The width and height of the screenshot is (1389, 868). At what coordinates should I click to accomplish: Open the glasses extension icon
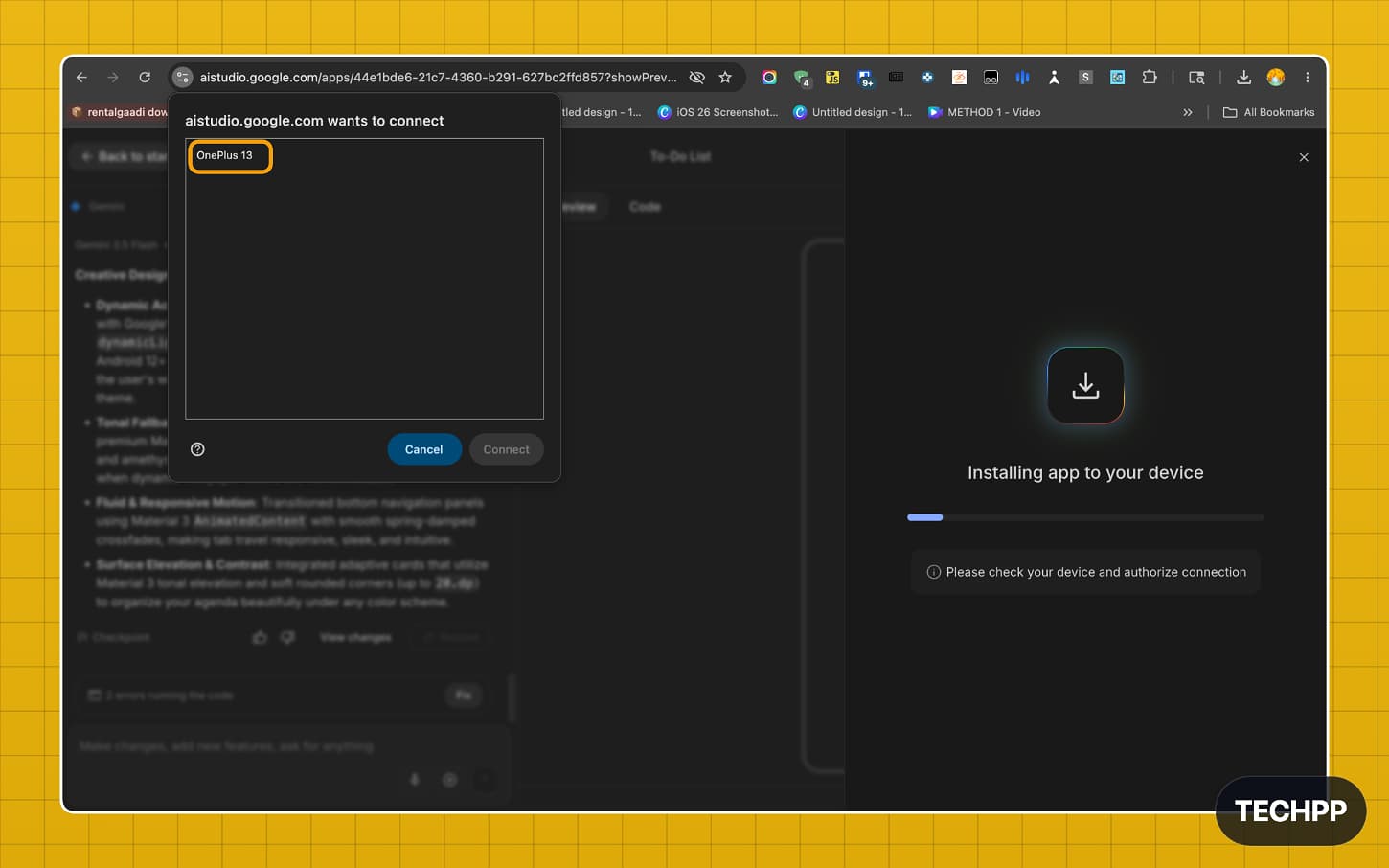[x=991, y=78]
